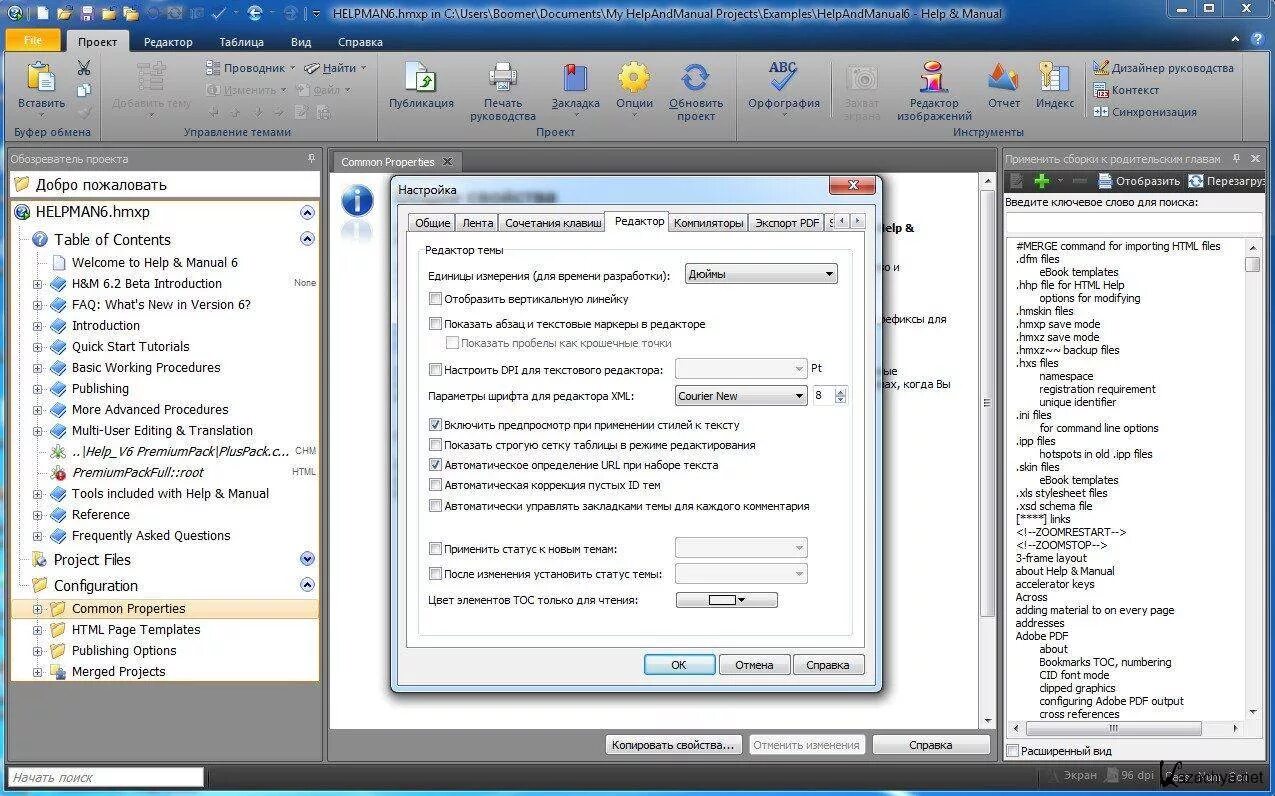
Task: Run the Орфография spell check icon
Action: pyautogui.click(x=783, y=77)
